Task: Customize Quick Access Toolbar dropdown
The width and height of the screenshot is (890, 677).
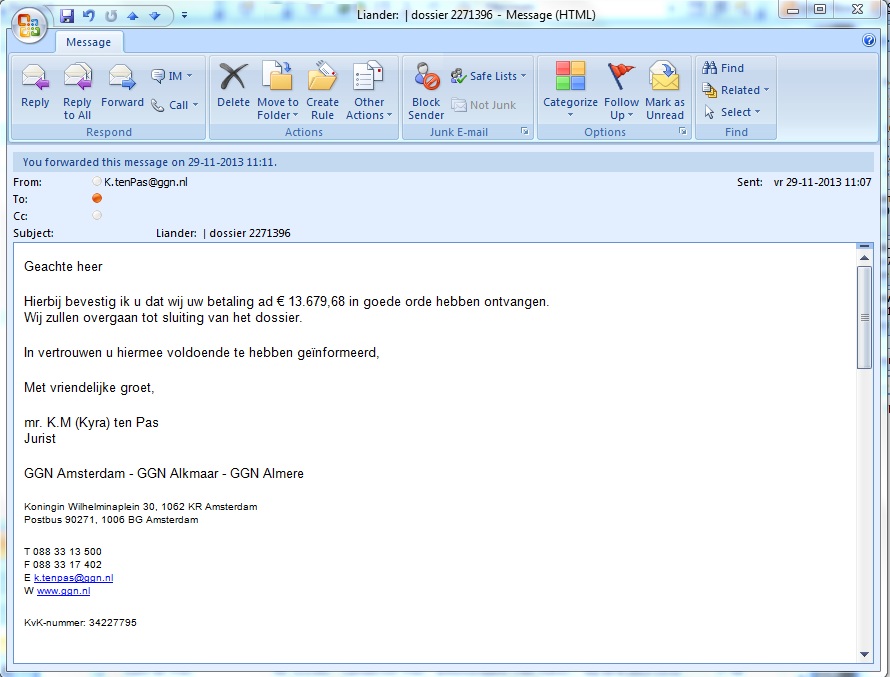Action: (184, 15)
